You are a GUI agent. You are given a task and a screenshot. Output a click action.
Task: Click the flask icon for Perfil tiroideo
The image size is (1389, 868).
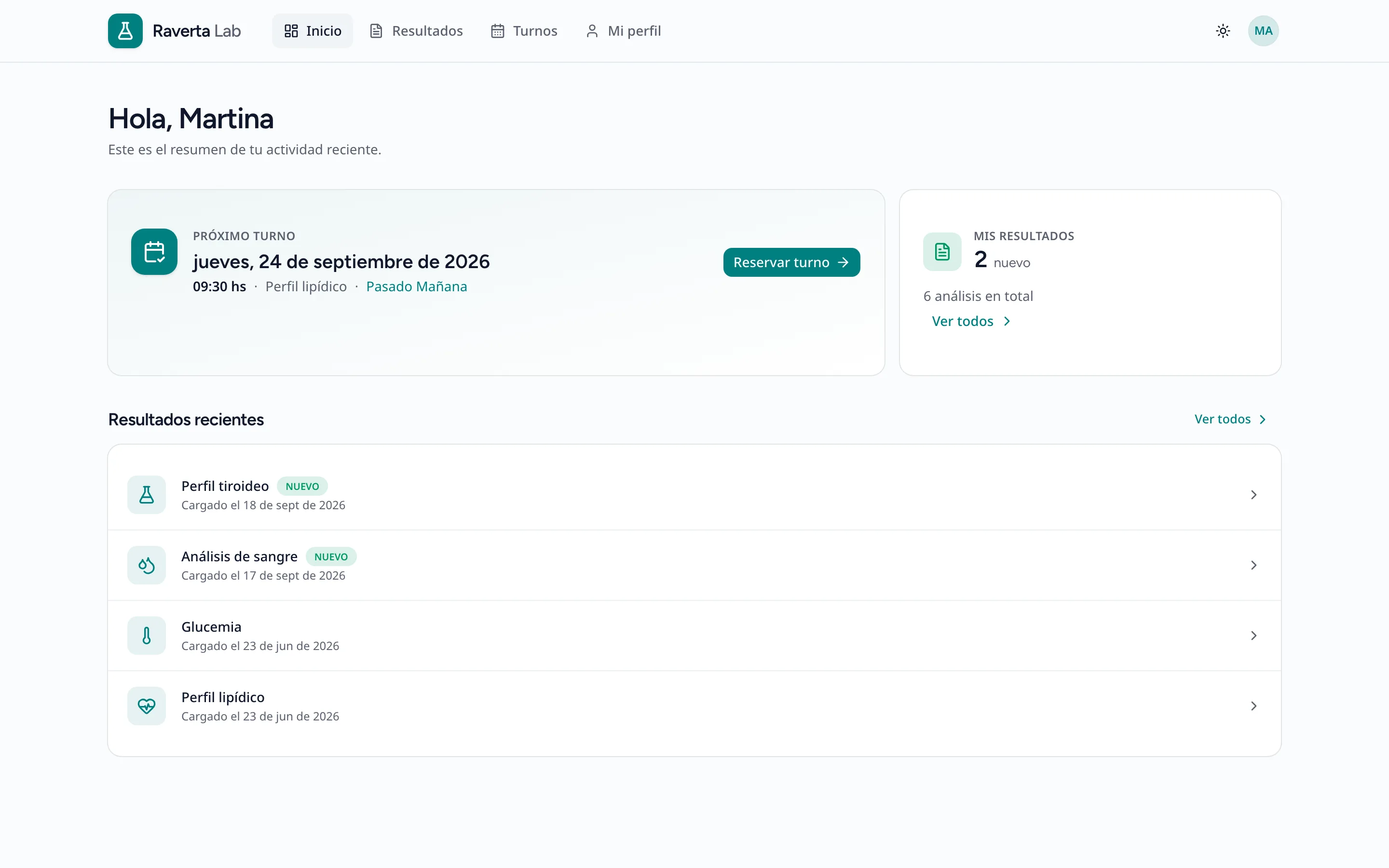(146, 495)
